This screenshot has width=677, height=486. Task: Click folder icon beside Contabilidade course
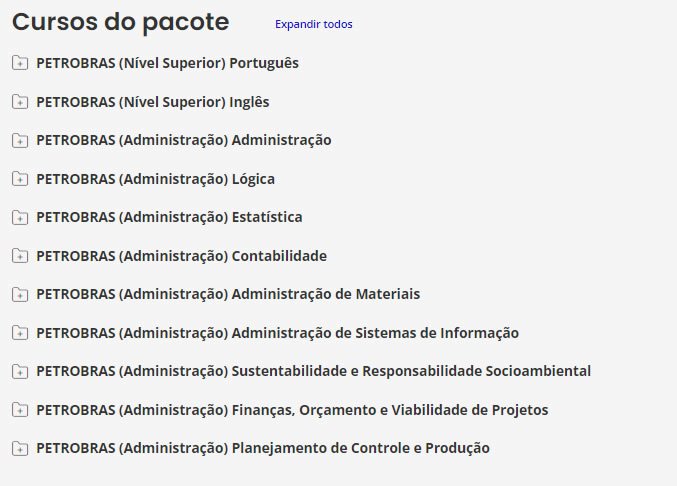click(19, 256)
